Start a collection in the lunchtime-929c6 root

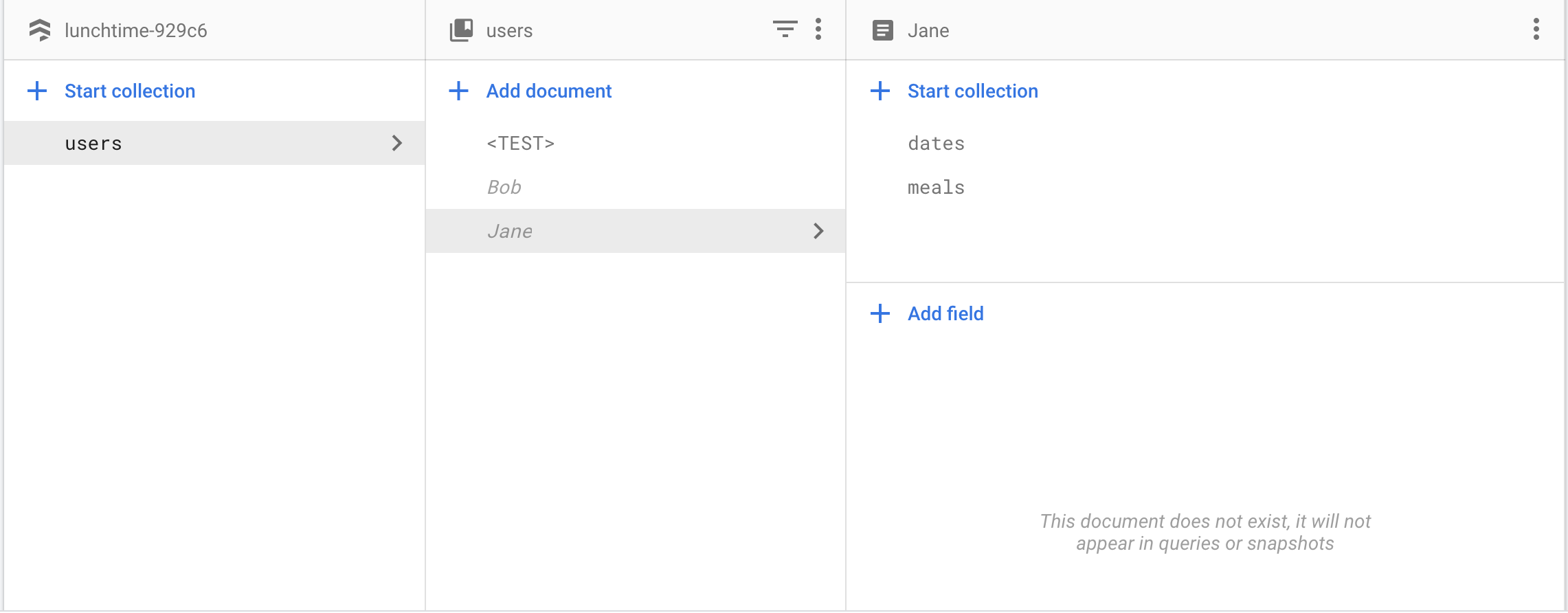(129, 91)
